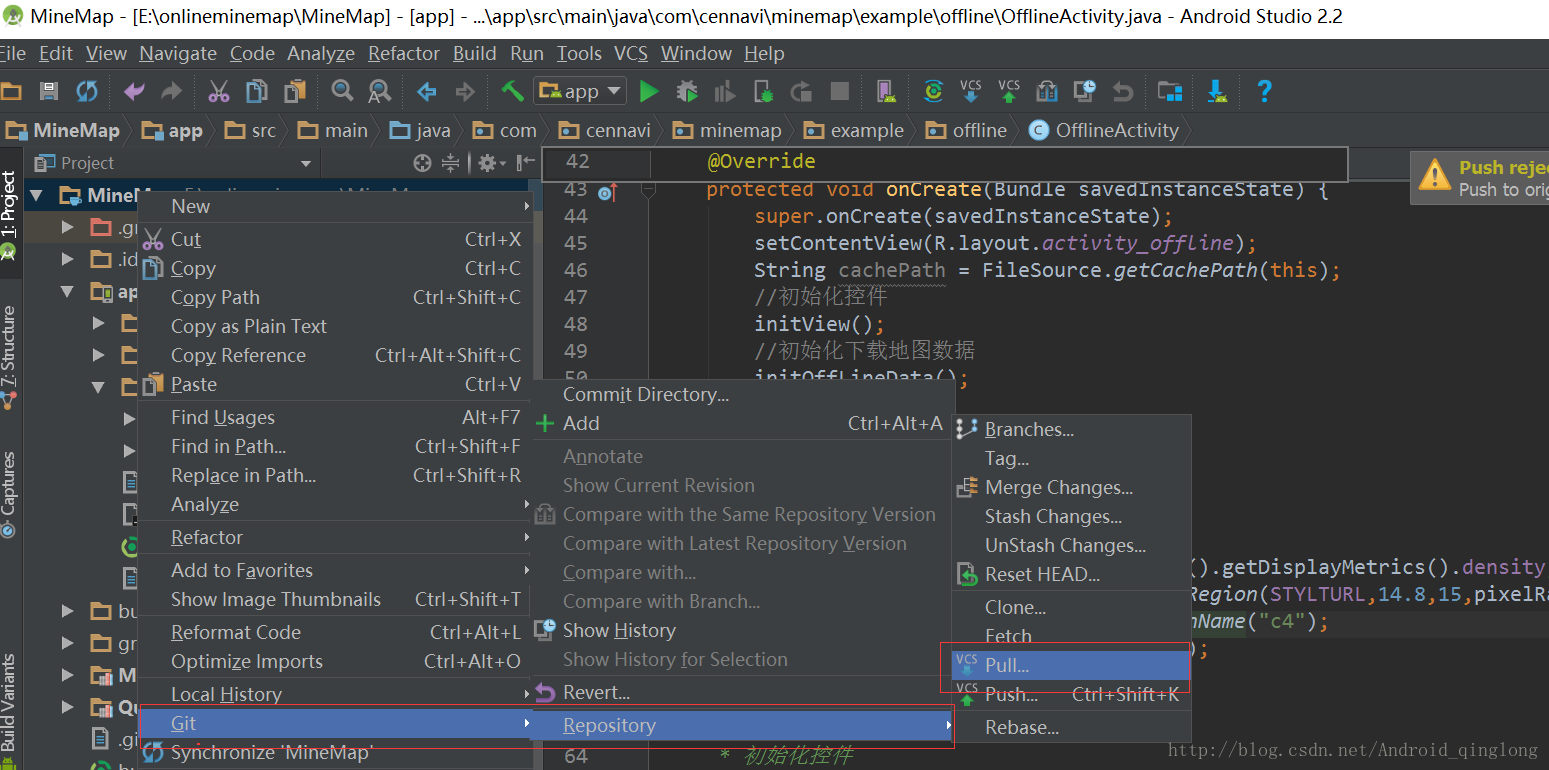Click the Synchronize toolbar icon
Screen dimensions: 1549x770
87,92
